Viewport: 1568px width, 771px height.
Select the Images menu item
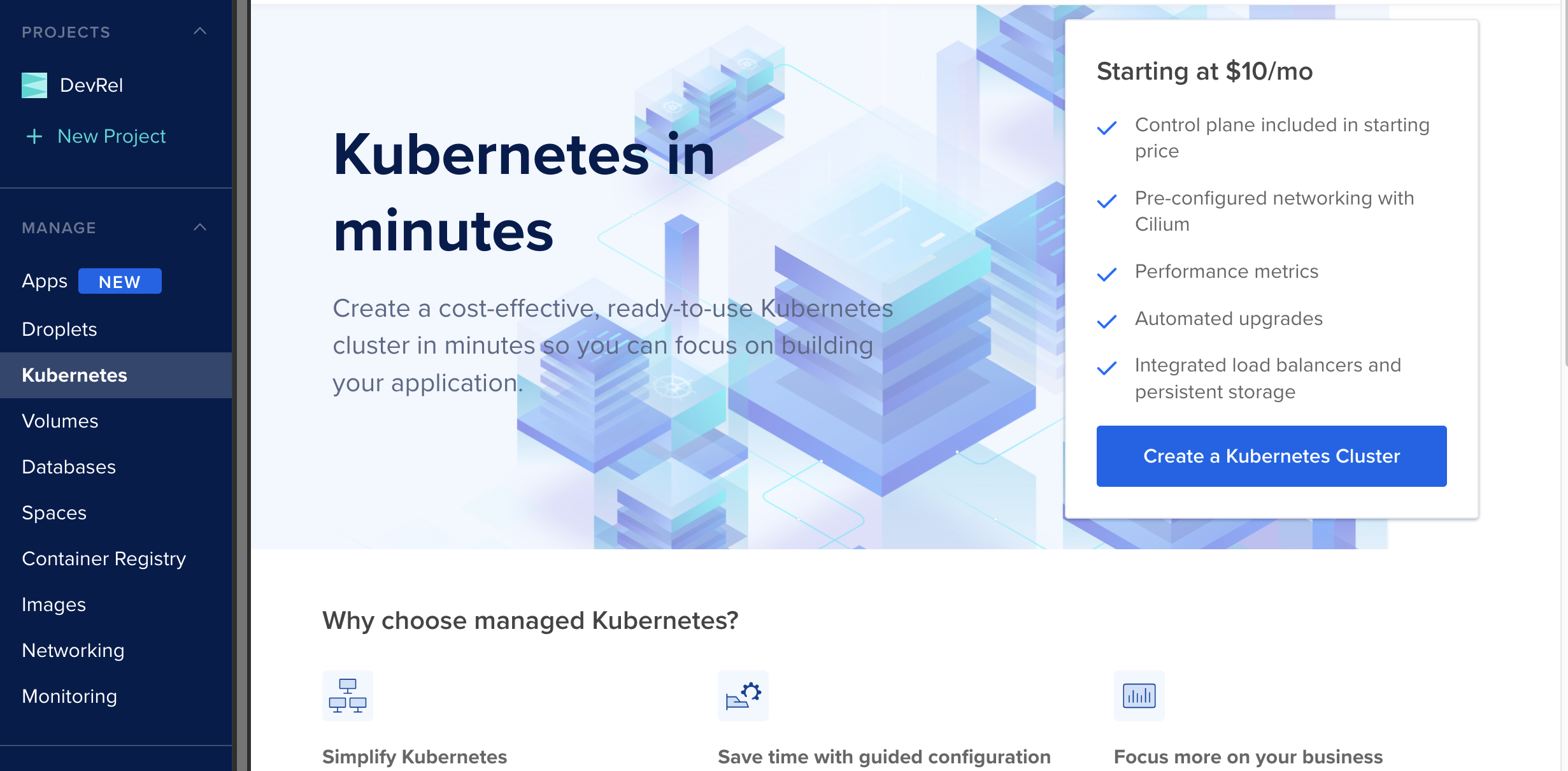point(53,604)
